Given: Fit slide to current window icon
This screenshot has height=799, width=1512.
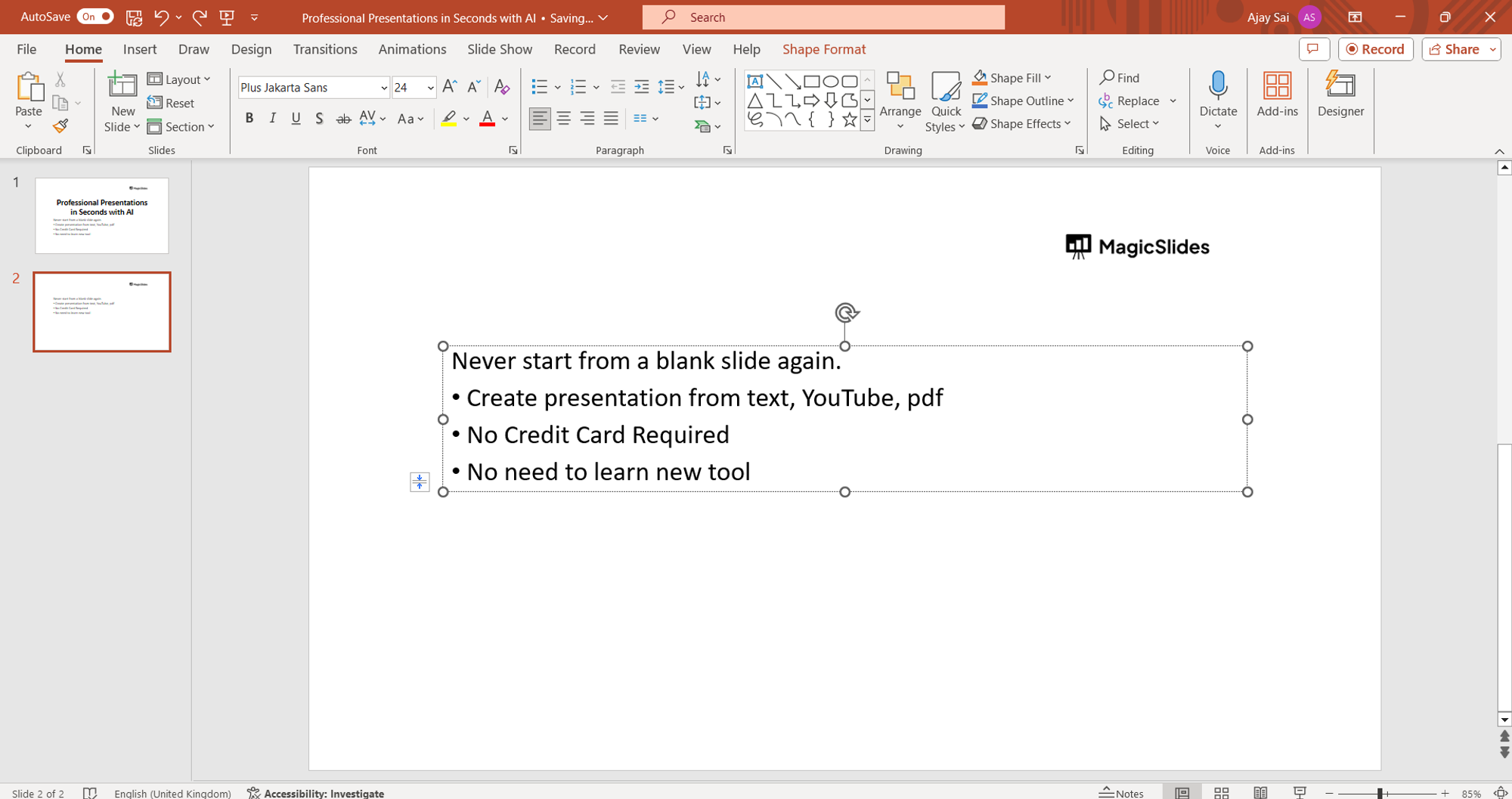Looking at the screenshot, I should (x=1501, y=792).
